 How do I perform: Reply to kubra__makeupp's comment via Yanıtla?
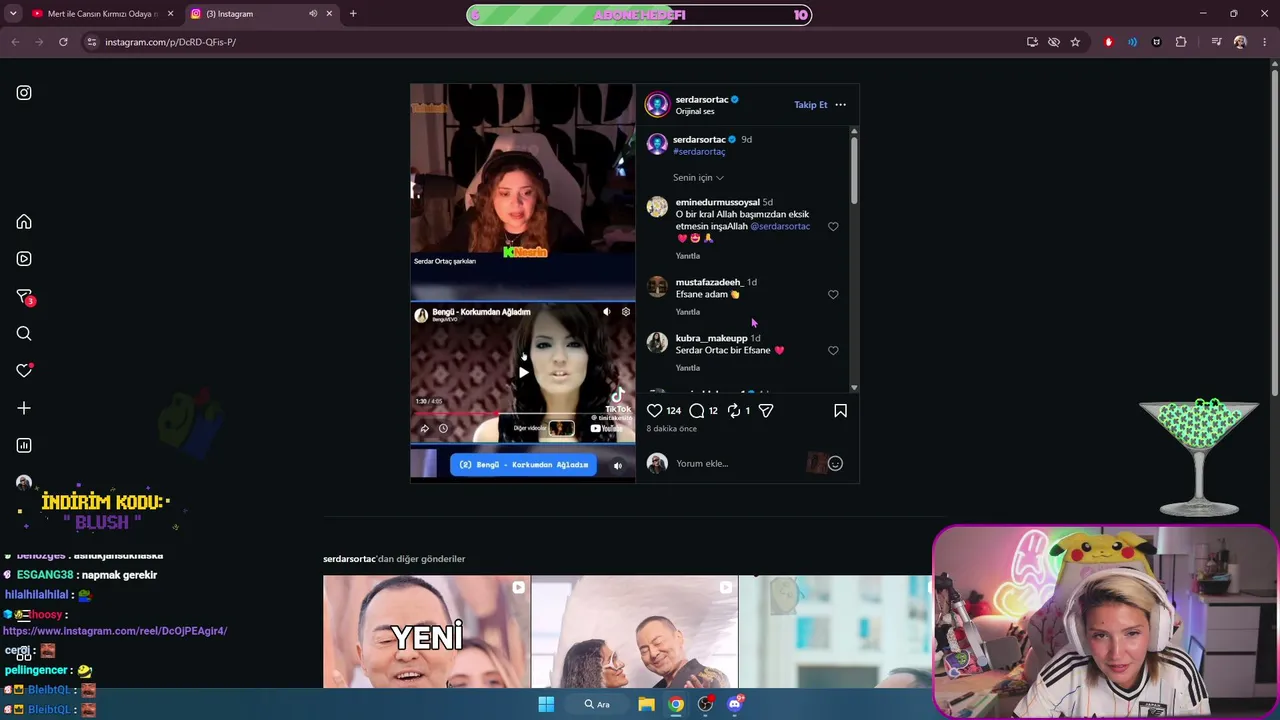point(688,368)
